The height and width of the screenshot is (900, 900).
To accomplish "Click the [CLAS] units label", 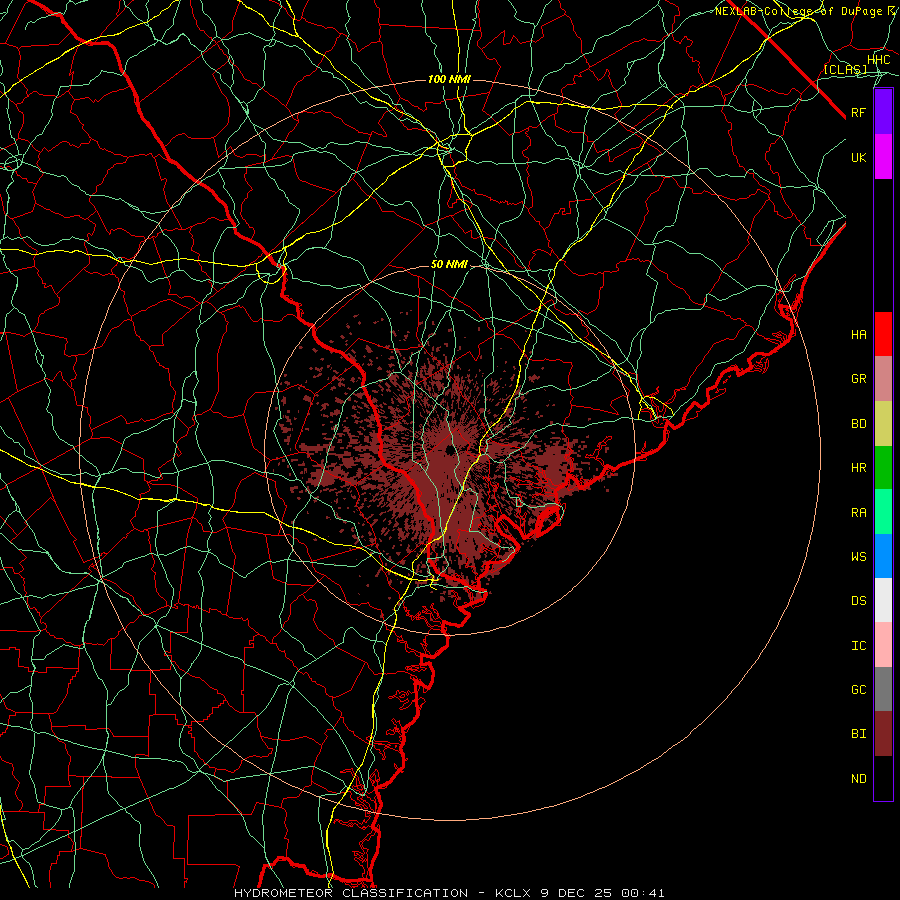I will pos(845,69).
